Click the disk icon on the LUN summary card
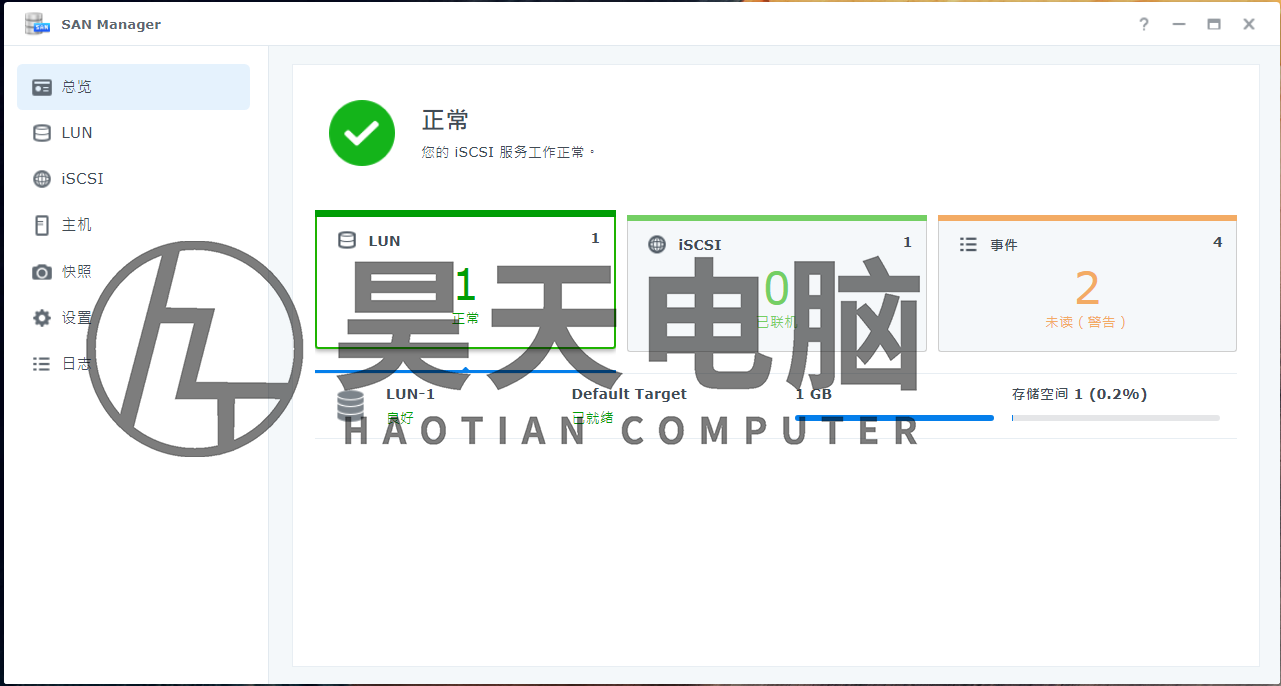Viewport: 1281px width, 686px height. 346,239
